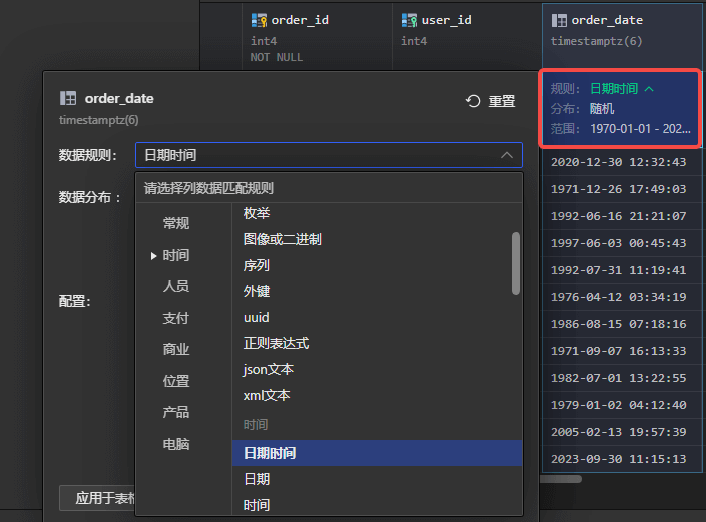This screenshot has width=706, height=522.
Task: Click the 规则 日期时间 link in column summary
Action: (614, 89)
